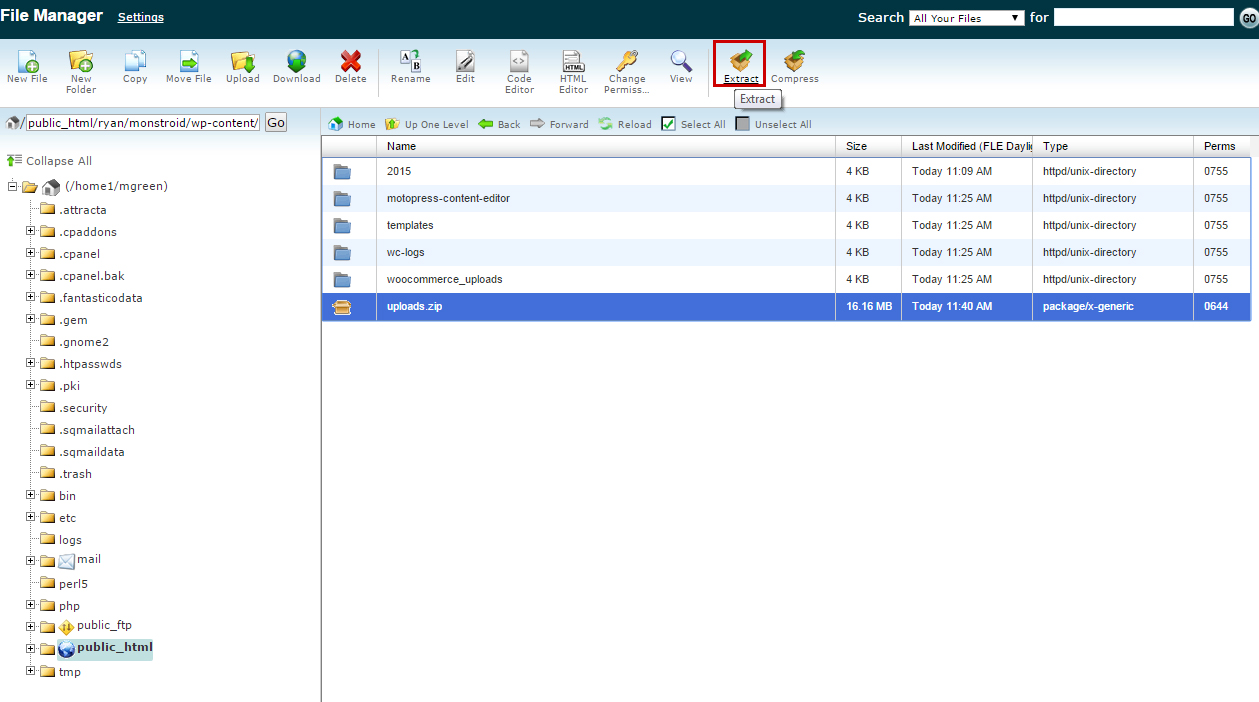This screenshot has width=1259, height=702.
Task: Expand the mail folder node
Action: 31,560
